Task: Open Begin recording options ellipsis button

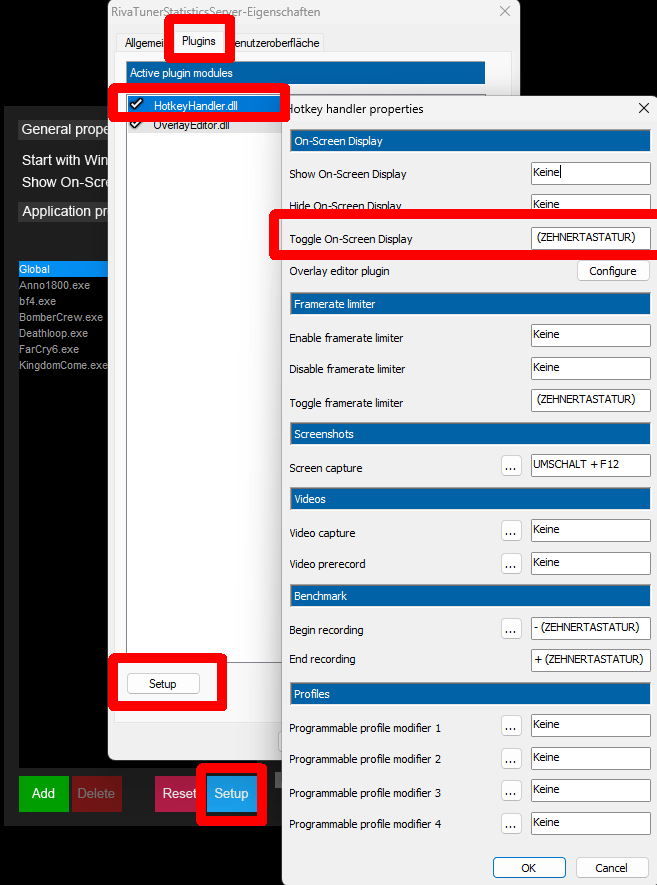Action: [511, 629]
